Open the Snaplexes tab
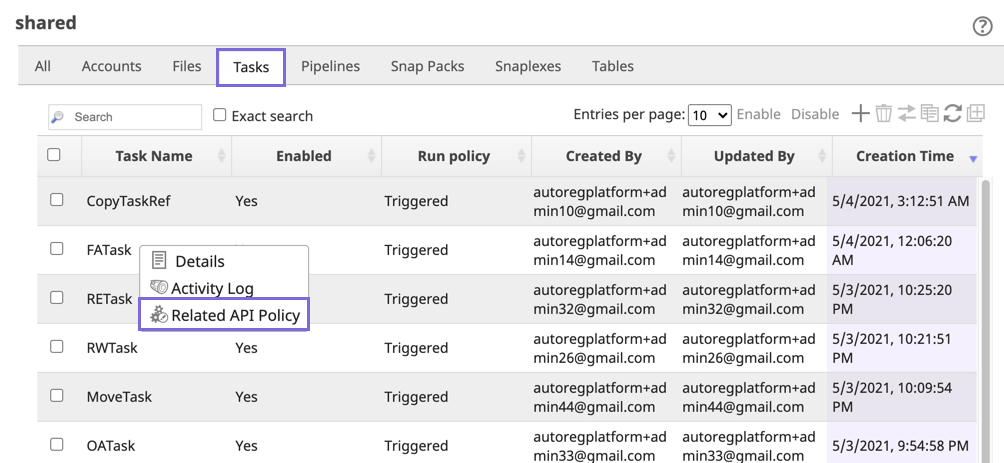Screen dimensions: 1004x463 [528, 66]
